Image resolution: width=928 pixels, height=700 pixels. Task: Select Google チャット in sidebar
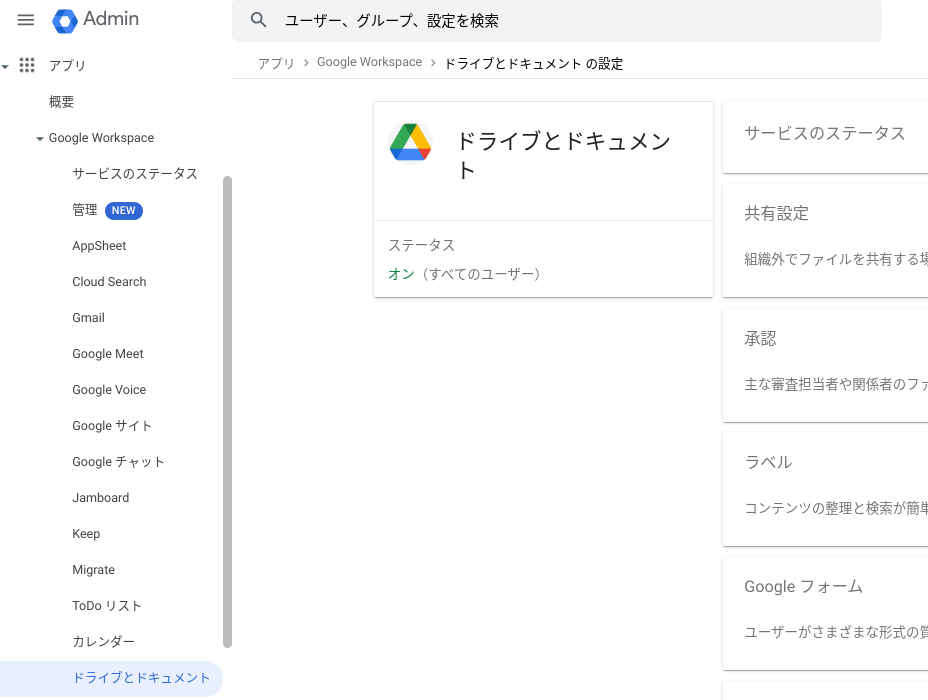(x=118, y=462)
